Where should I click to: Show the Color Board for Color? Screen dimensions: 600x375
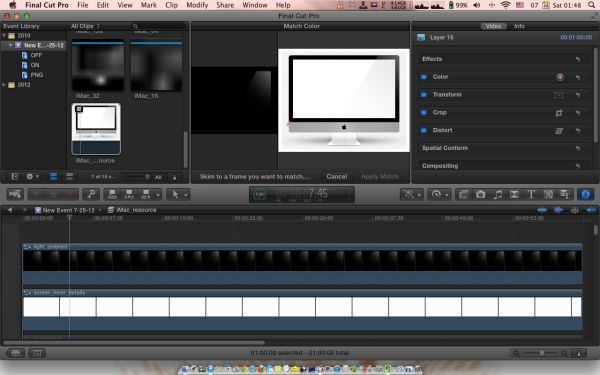pyautogui.click(x=559, y=77)
